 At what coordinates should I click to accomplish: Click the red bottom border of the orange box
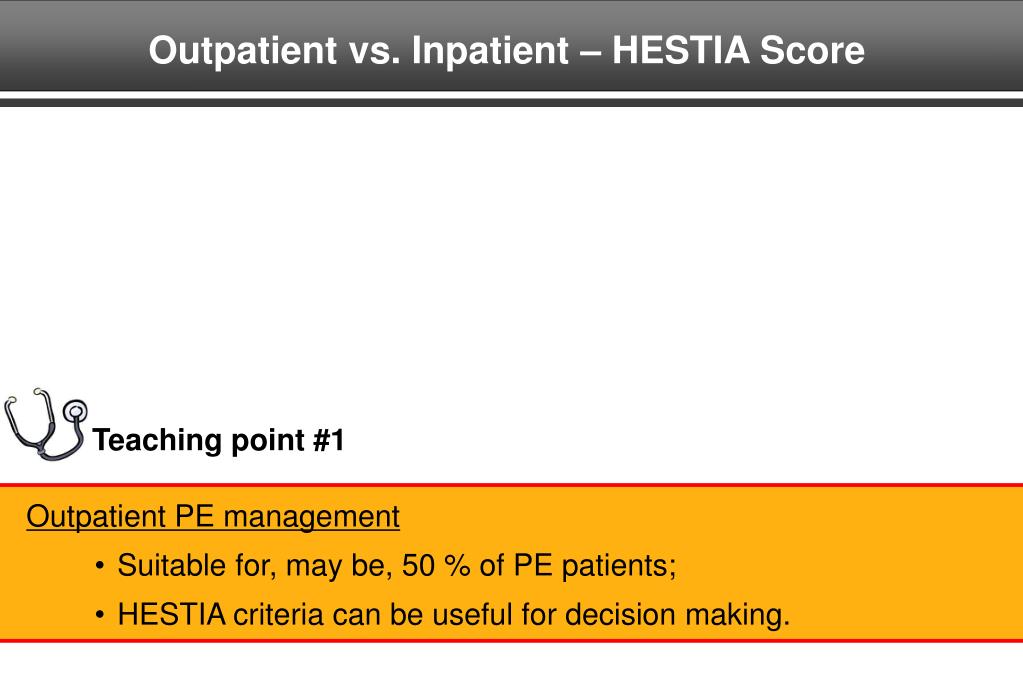[512, 641]
